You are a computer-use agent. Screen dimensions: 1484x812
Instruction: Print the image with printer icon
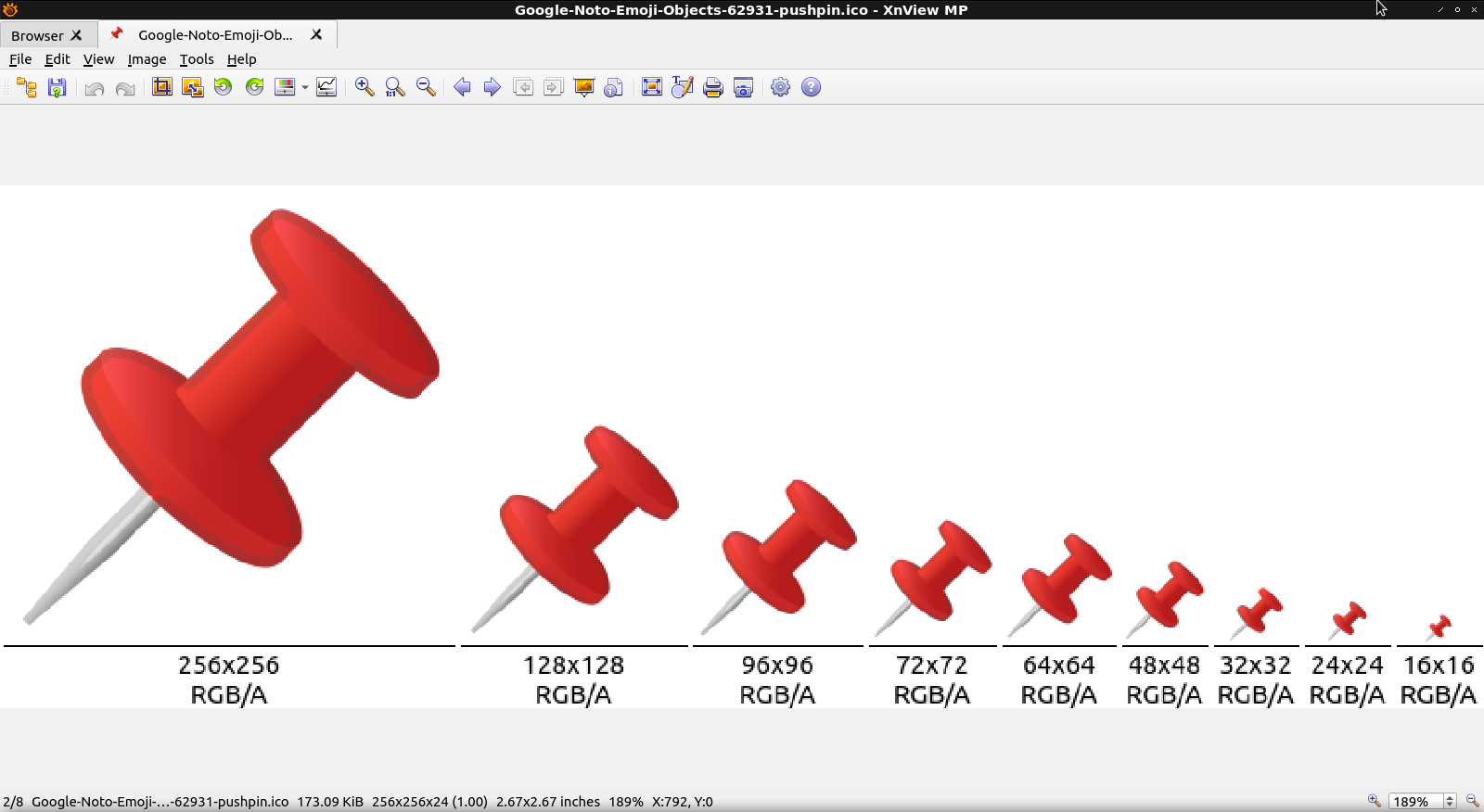click(712, 87)
